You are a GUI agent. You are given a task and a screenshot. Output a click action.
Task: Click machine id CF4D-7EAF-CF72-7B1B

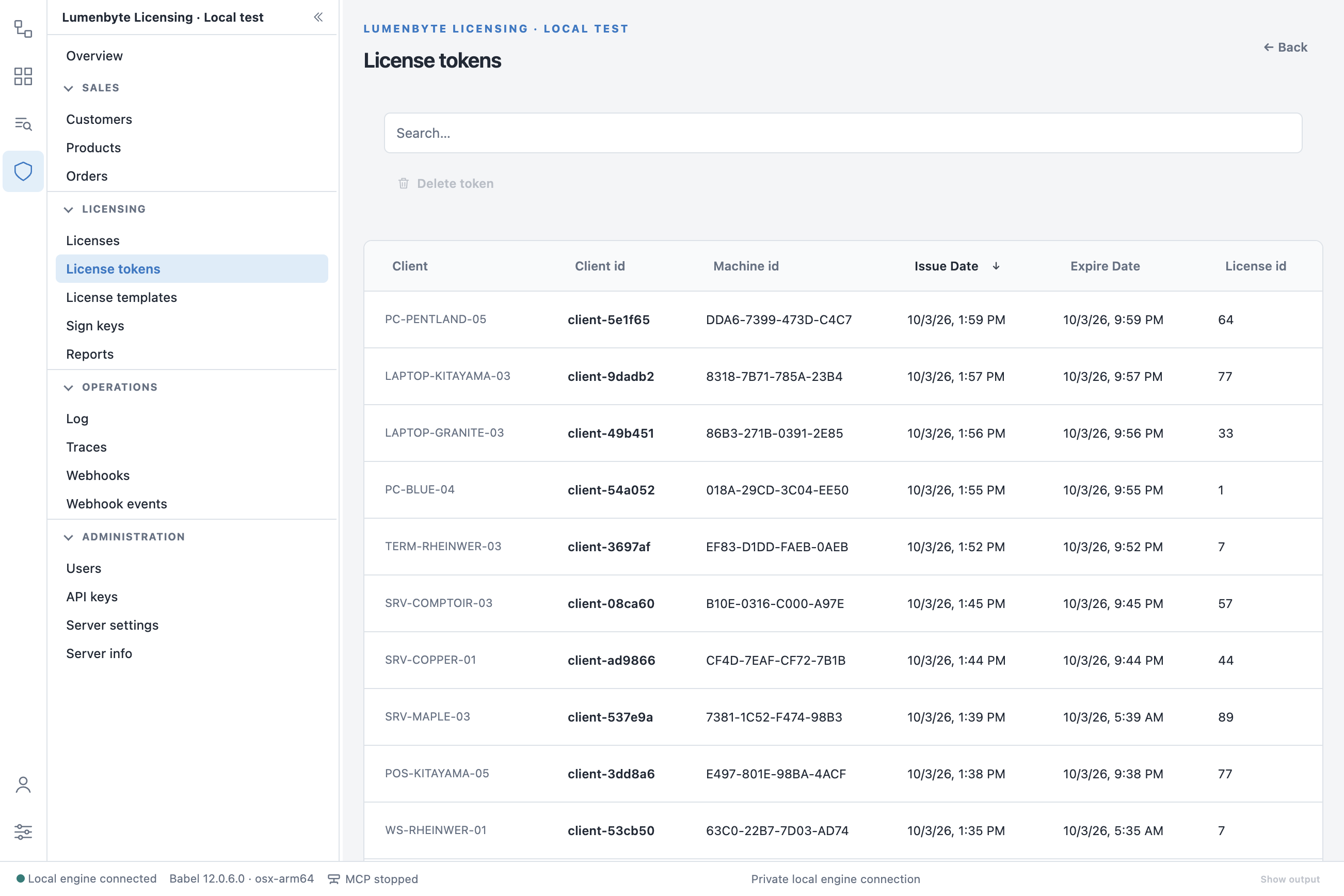[775, 661]
